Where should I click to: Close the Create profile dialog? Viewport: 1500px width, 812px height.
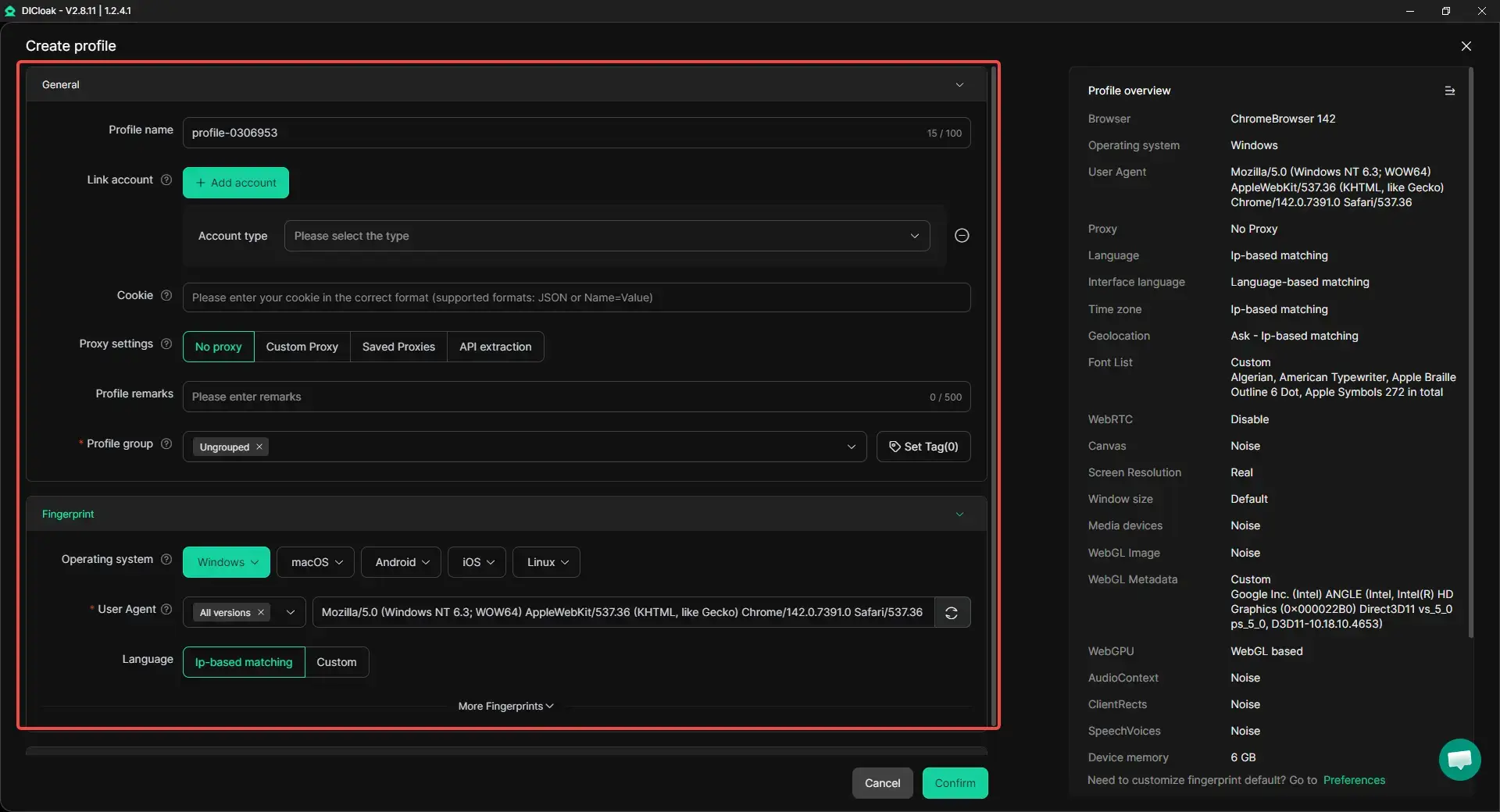pos(1466,47)
